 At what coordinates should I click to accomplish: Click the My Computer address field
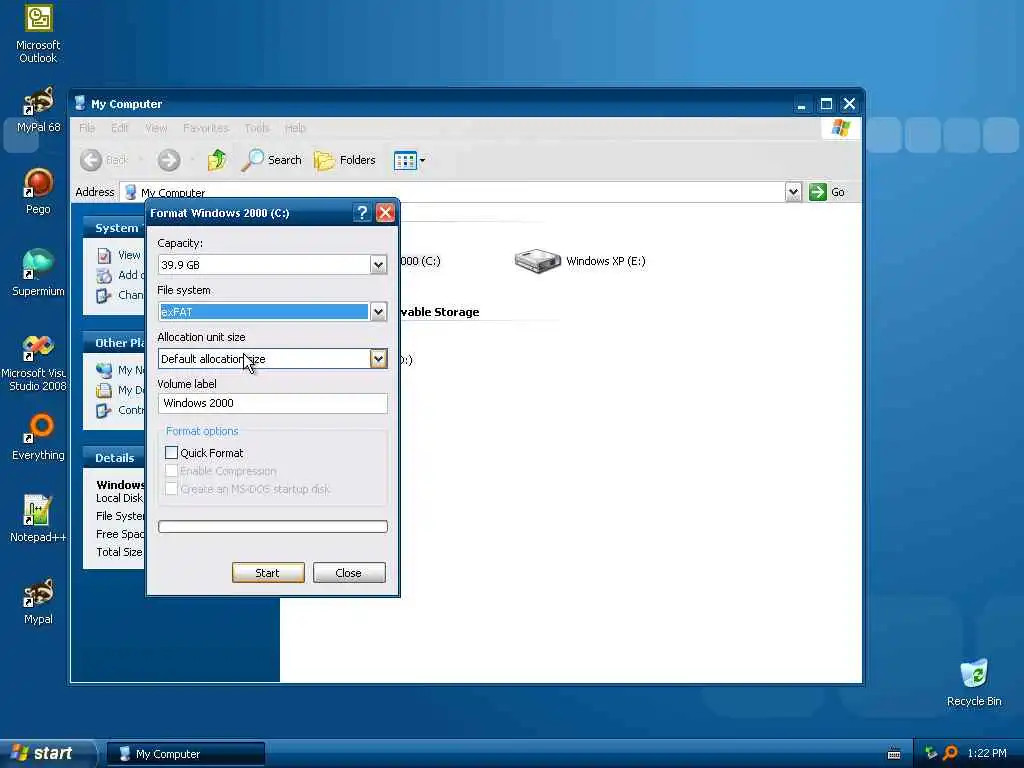pyautogui.click(x=453, y=192)
